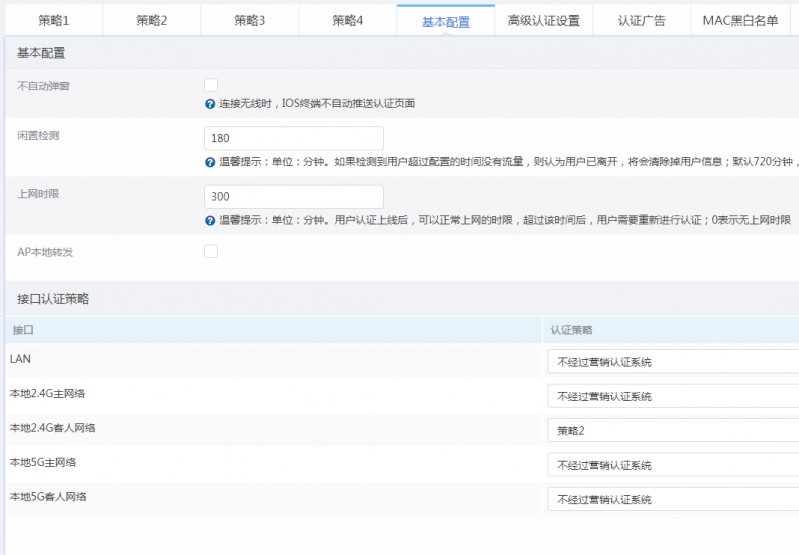The width and height of the screenshot is (799, 555).
Task: Click help icon under 不自动弹窗 checkbox
Action: (x=210, y=104)
